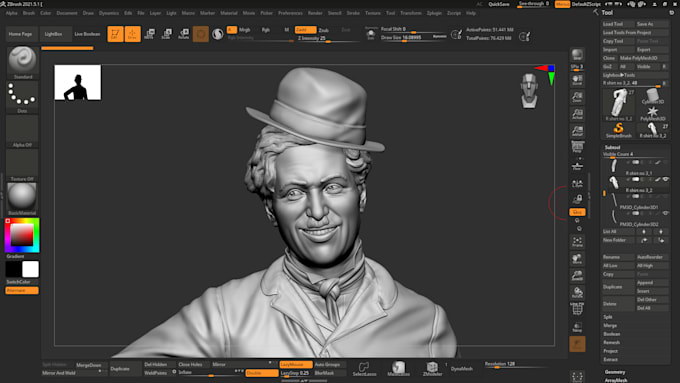Image resolution: width=680 pixels, height=383 pixels.
Task: Expand the Merge section
Action: pyautogui.click(x=610, y=326)
